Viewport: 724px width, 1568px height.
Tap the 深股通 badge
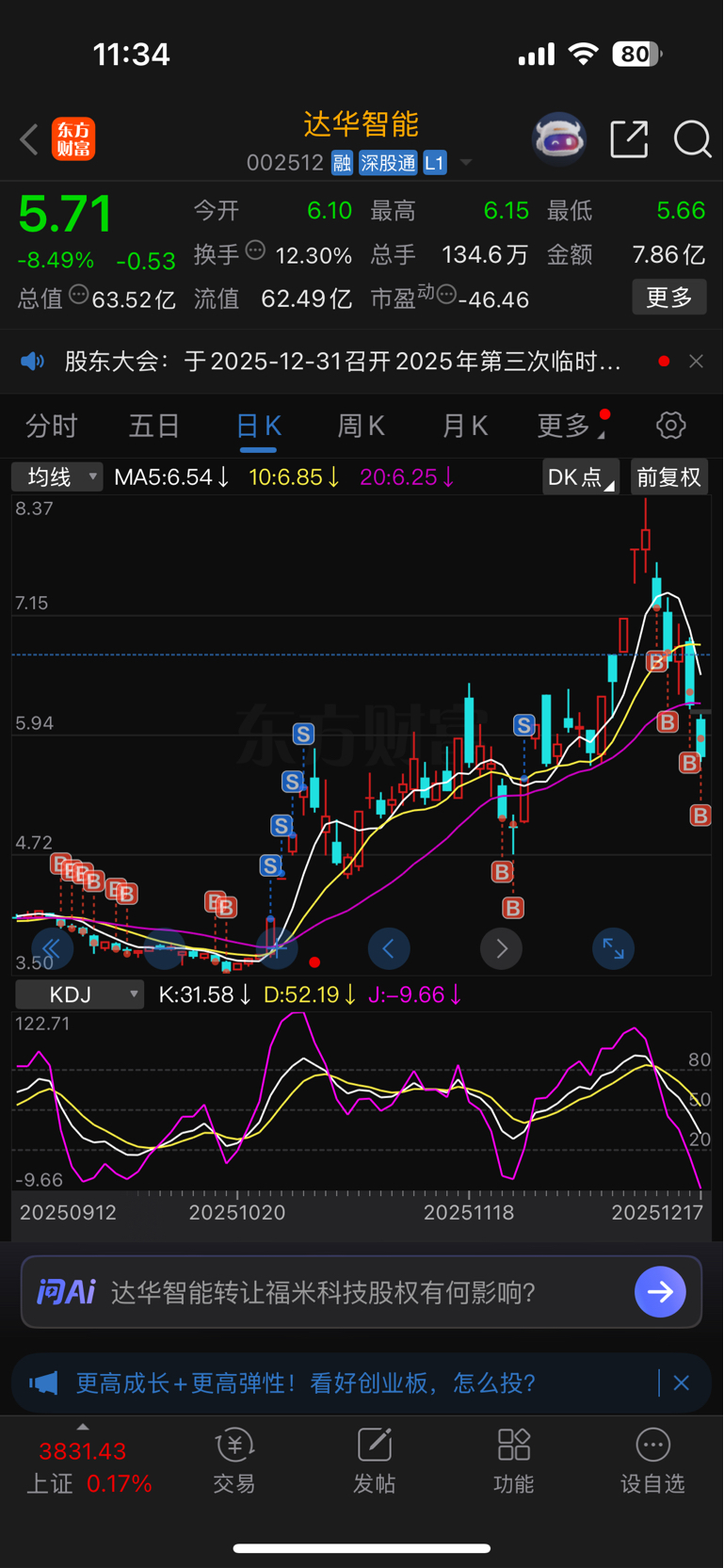[x=388, y=163]
